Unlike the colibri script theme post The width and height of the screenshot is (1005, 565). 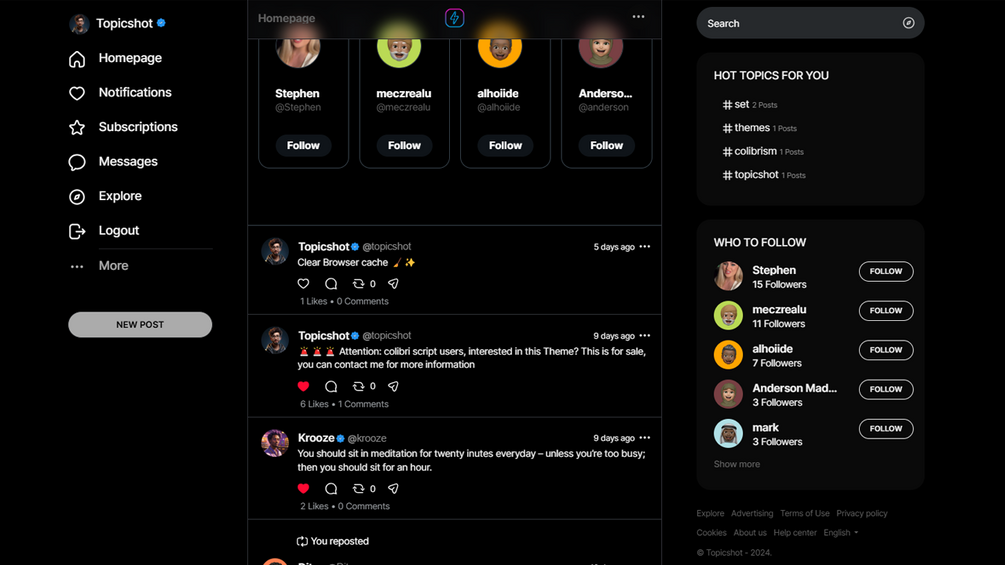coord(303,386)
